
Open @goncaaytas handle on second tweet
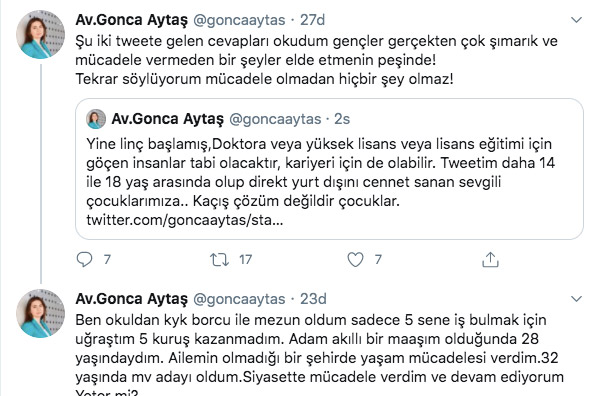coord(239,299)
